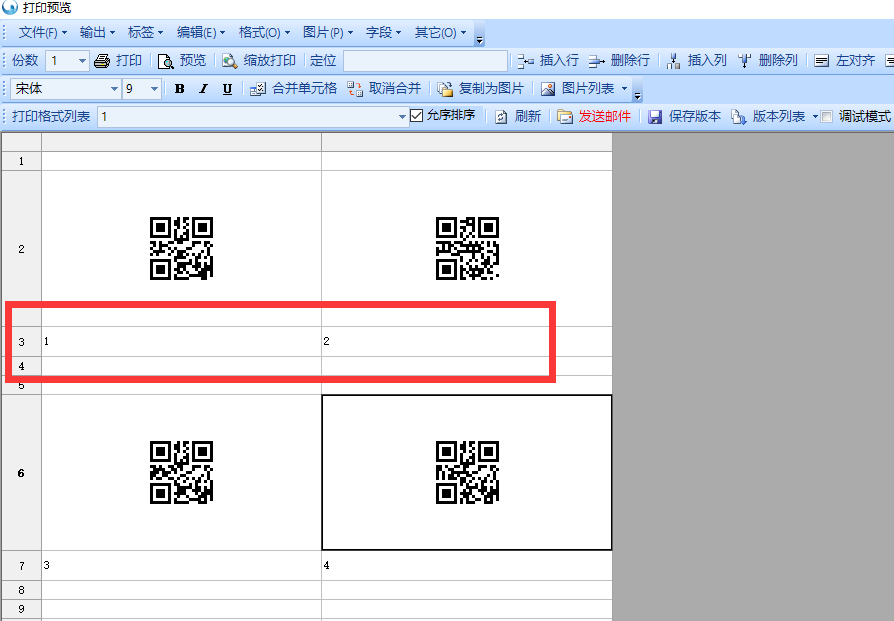Copy as picture with 复制为图片
This screenshot has width=894, height=621.
[480, 89]
